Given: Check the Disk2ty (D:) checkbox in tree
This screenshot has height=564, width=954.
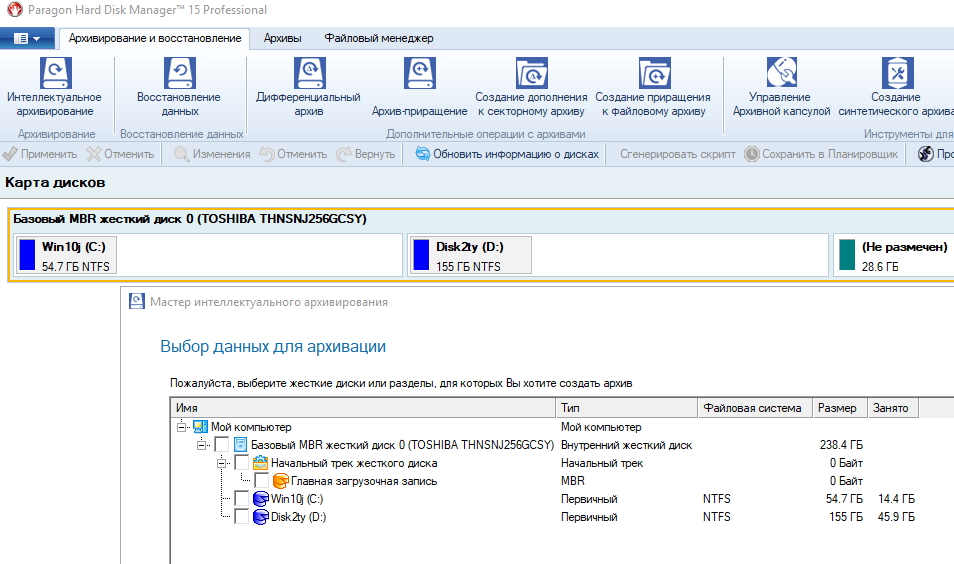Looking at the screenshot, I should (x=242, y=517).
